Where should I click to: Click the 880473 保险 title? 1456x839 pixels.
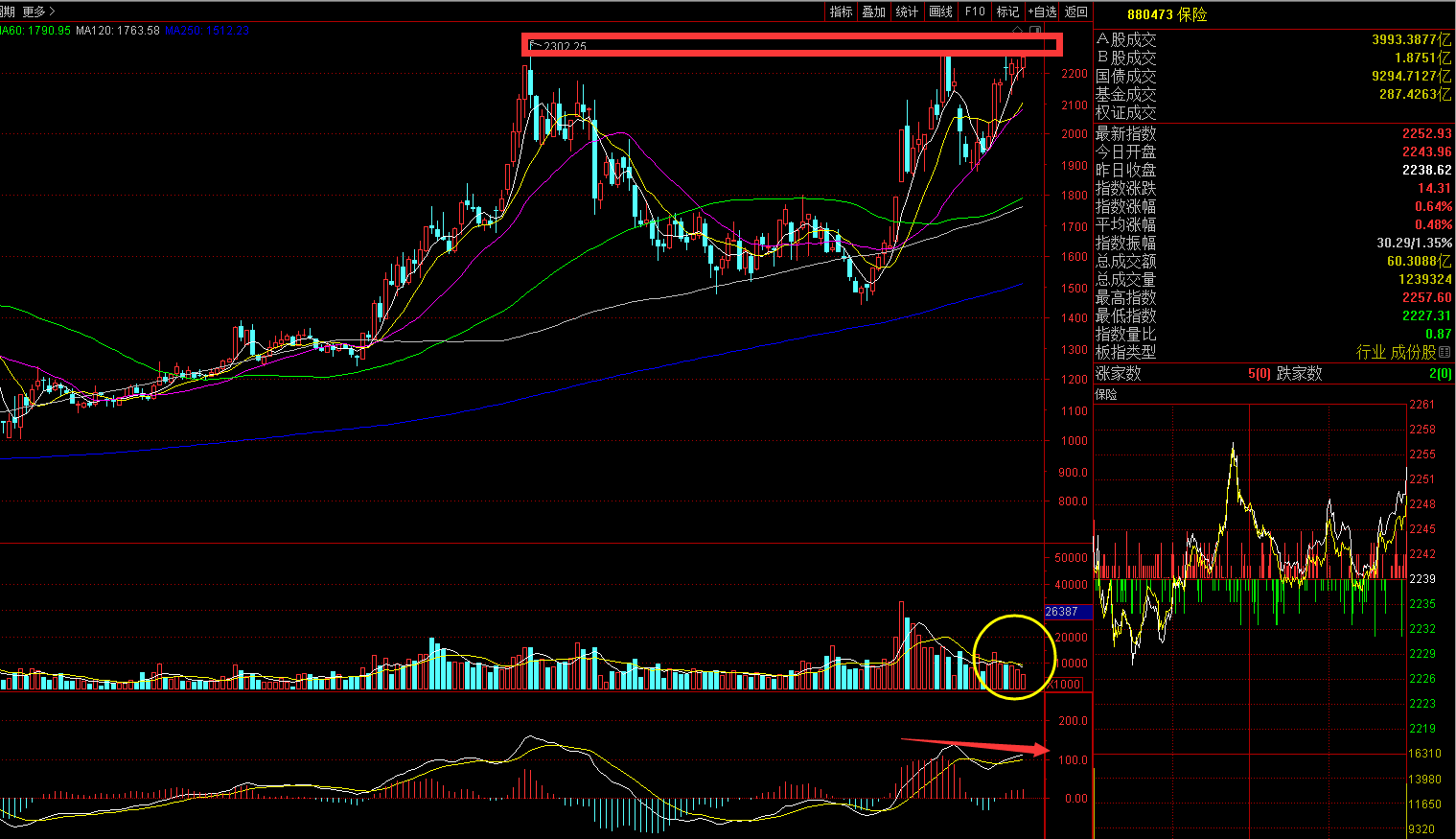click(1167, 14)
